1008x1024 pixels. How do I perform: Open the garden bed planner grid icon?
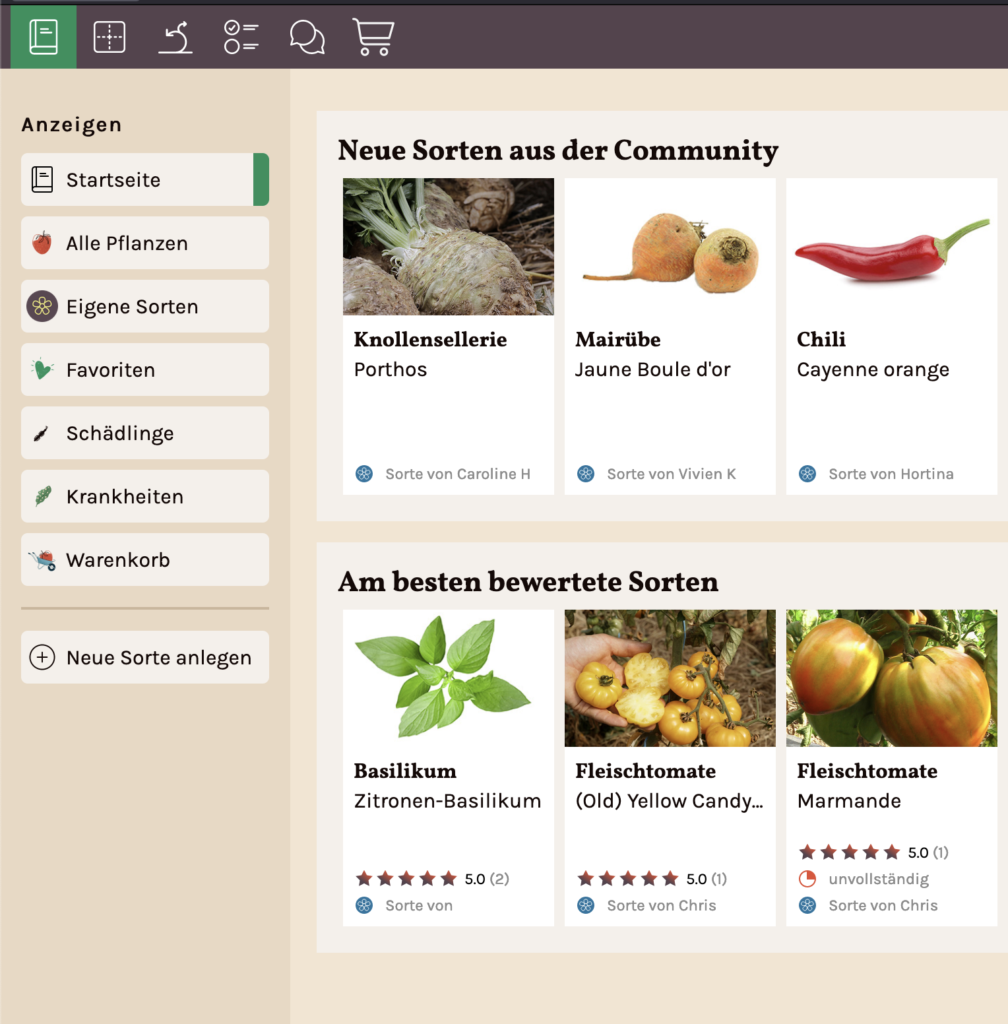(x=109, y=37)
